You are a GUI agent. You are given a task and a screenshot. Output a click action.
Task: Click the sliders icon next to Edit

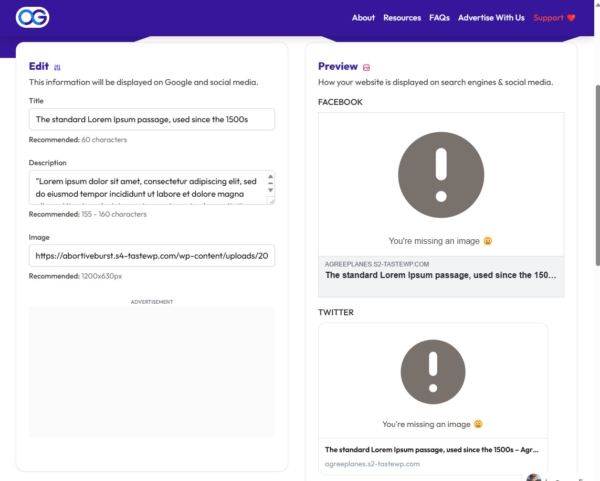click(57, 67)
